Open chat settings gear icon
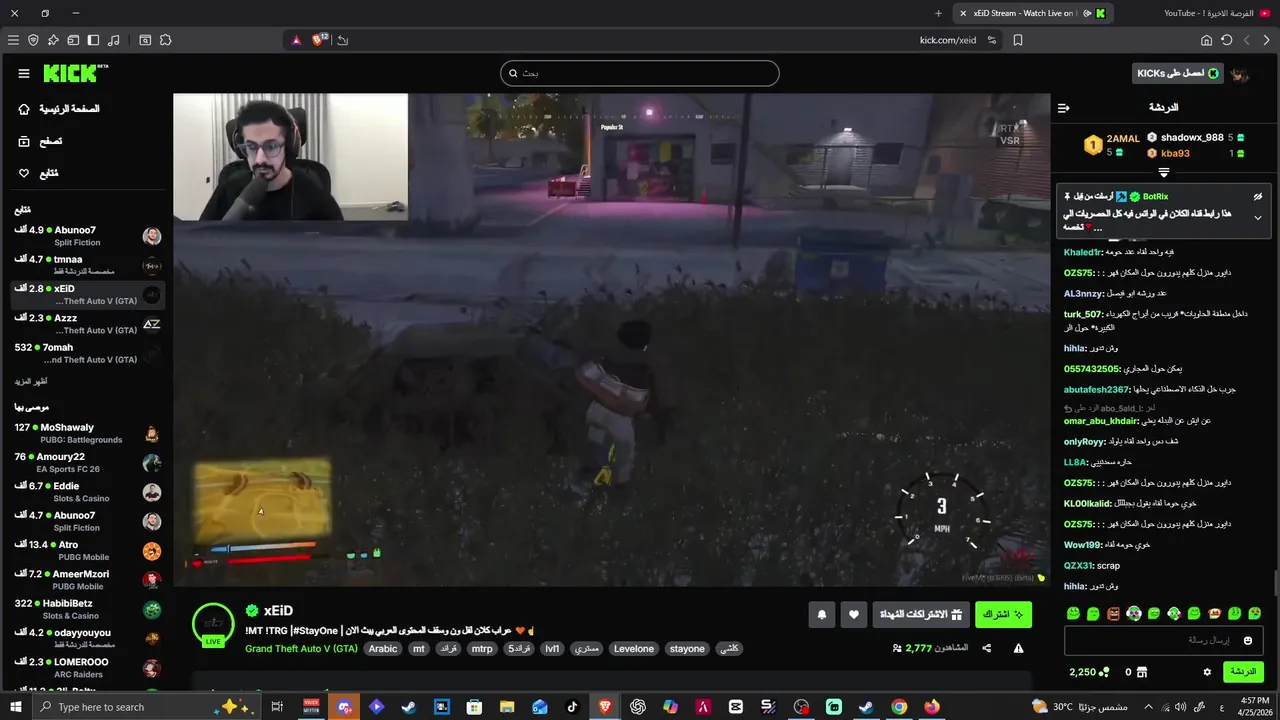 (1207, 672)
